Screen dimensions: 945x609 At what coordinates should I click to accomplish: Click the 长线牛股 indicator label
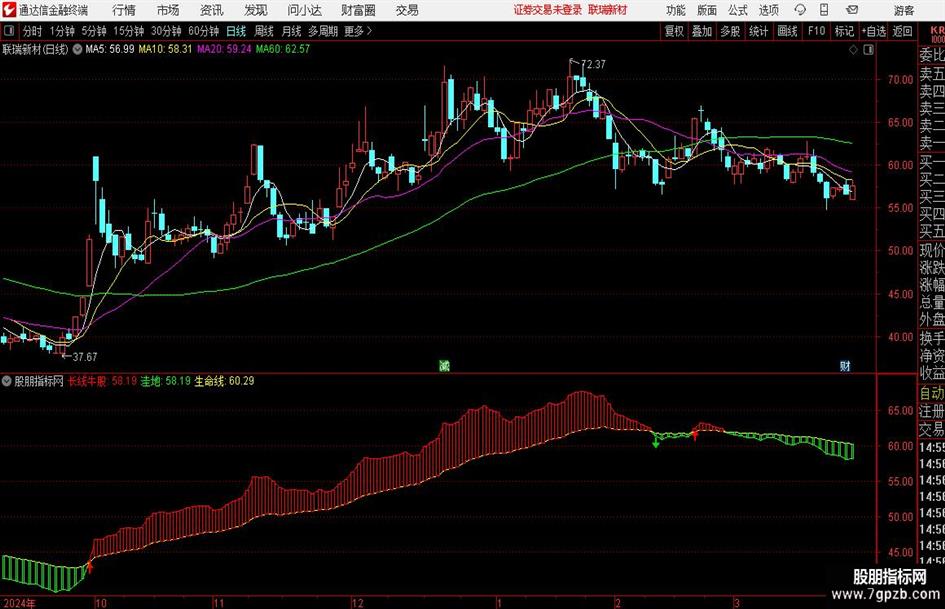point(87,381)
